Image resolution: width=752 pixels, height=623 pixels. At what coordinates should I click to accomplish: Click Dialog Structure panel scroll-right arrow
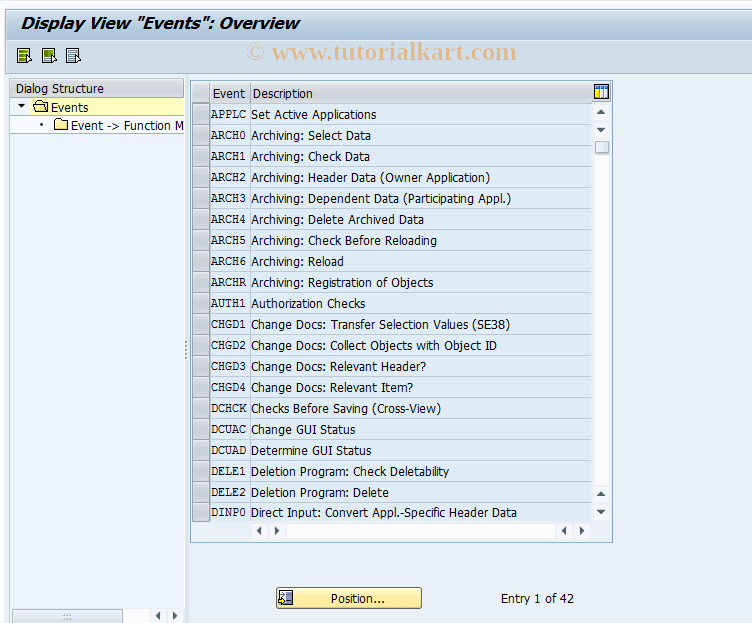175,615
